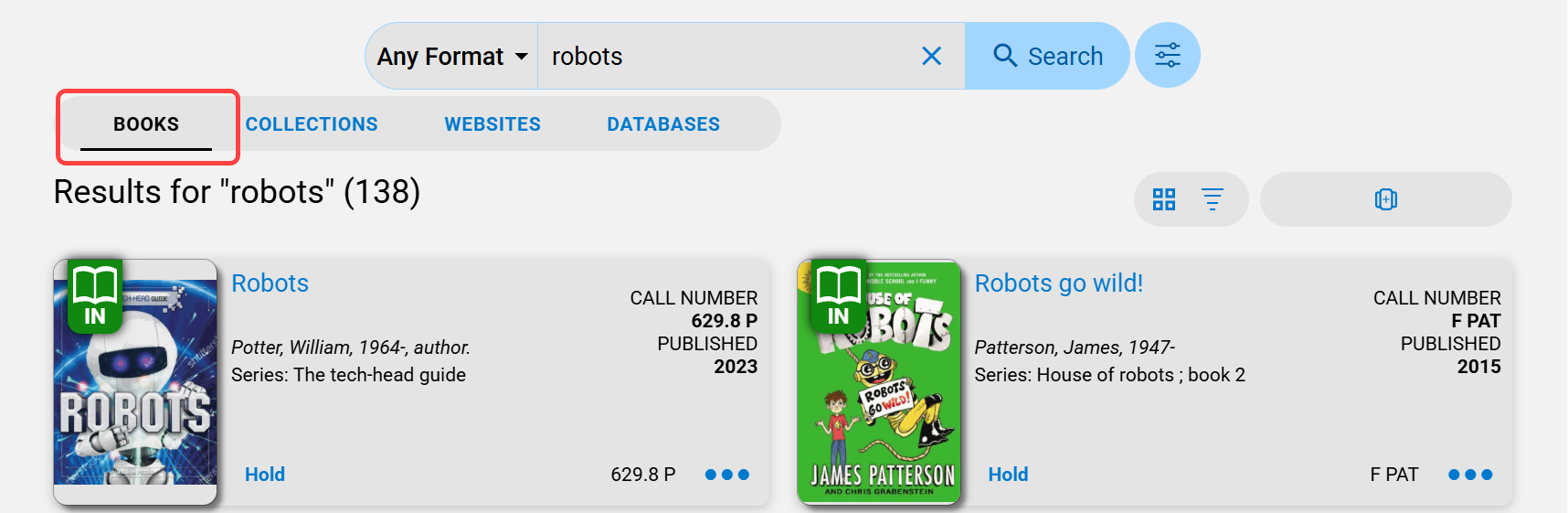This screenshot has width=1568, height=513.
Task: Open the Robots go wild! title link
Action: (x=1059, y=283)
